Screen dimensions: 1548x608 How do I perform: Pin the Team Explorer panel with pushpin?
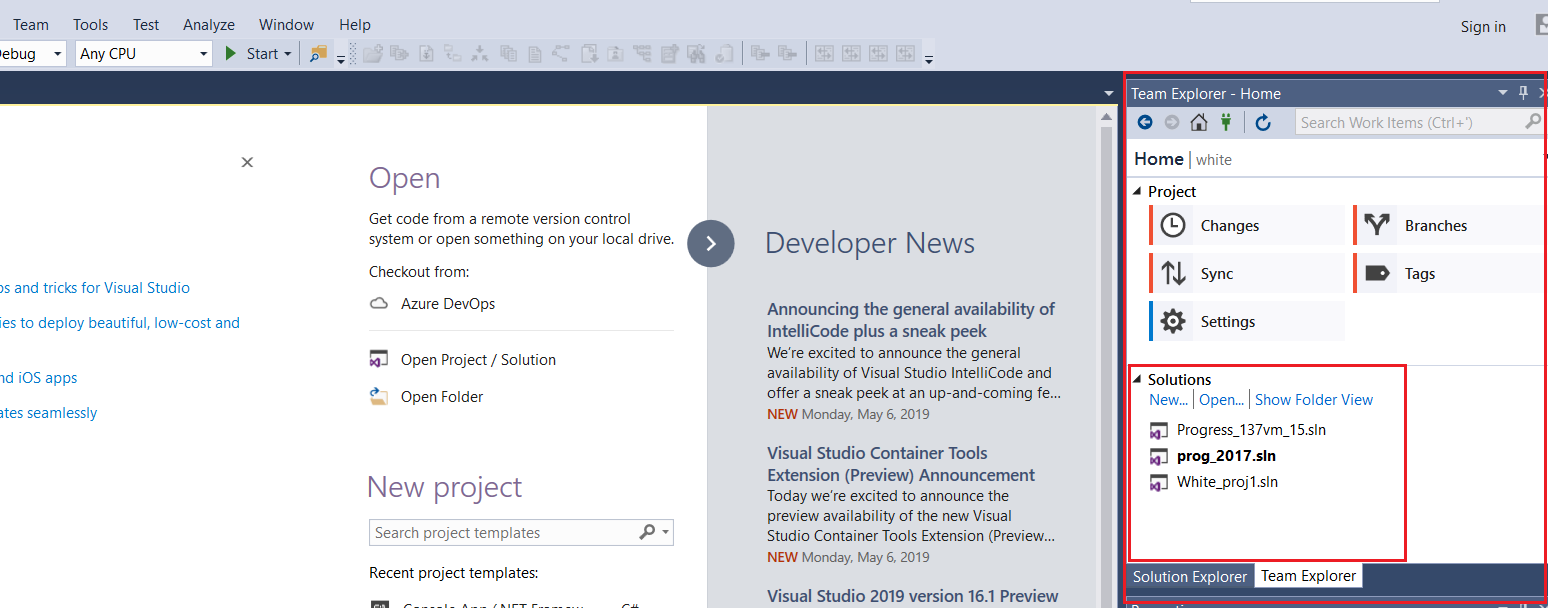(x=1523, y=93)
